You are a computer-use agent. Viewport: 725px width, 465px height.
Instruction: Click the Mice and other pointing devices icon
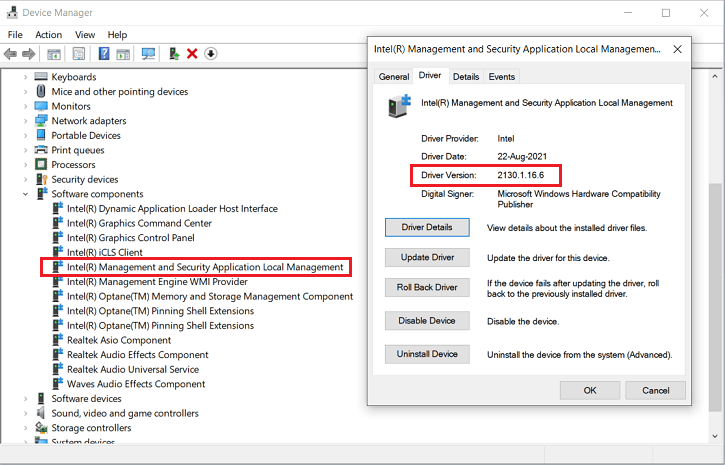[x=41, y=91]
